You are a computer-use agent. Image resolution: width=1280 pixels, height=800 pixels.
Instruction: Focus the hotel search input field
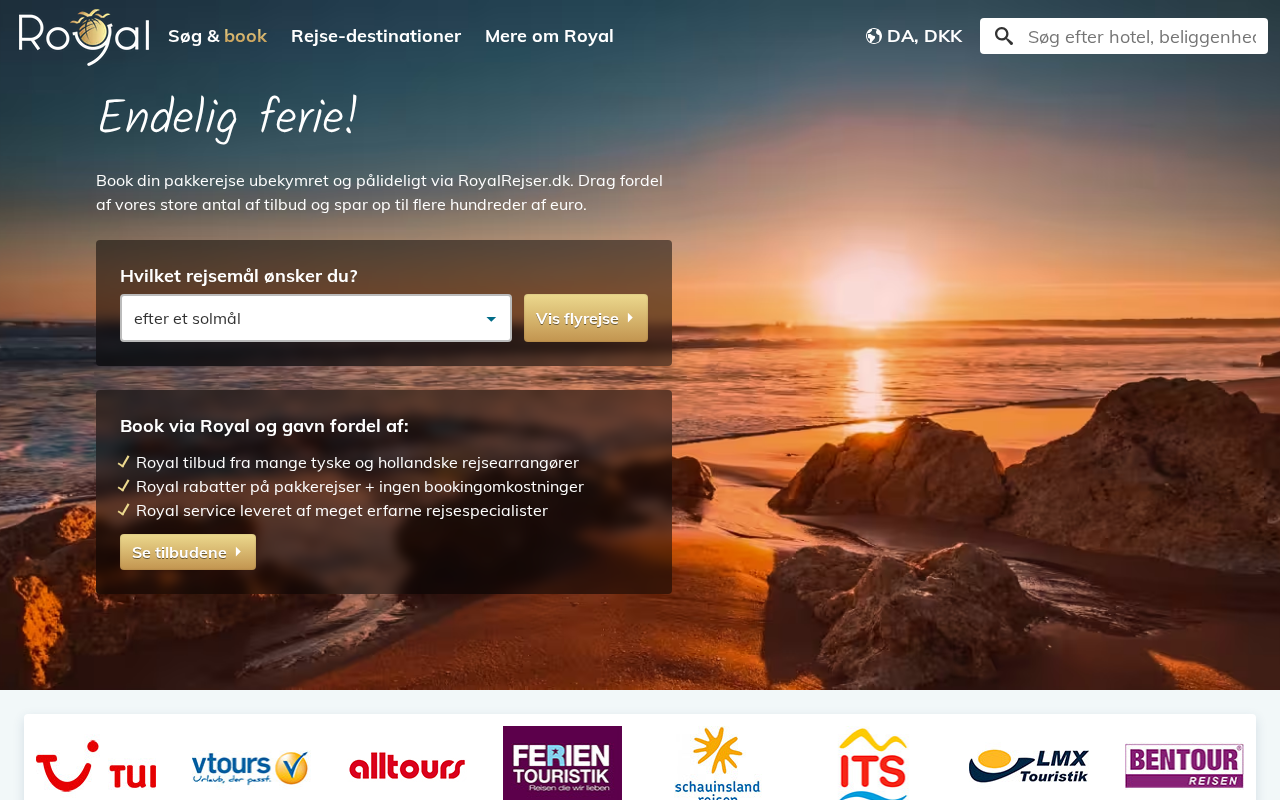1142,36
